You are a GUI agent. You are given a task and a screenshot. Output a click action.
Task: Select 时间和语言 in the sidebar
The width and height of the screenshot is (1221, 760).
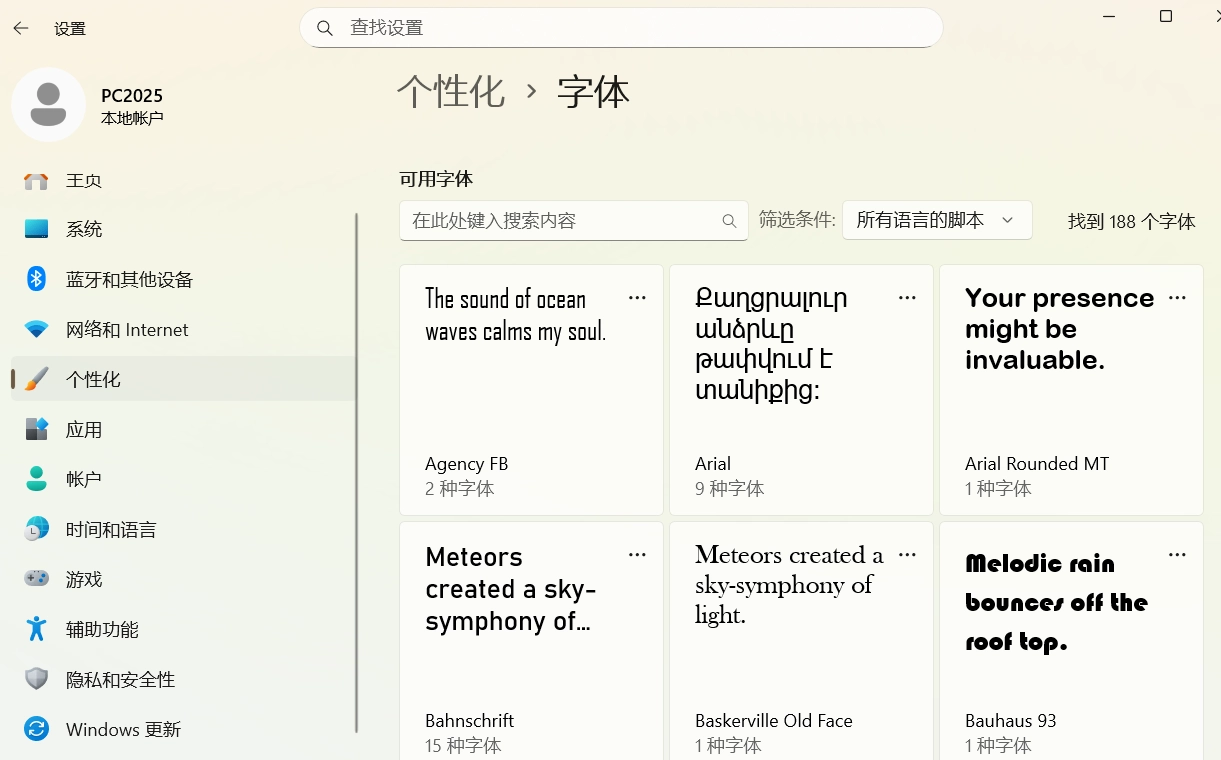point(112,529)
